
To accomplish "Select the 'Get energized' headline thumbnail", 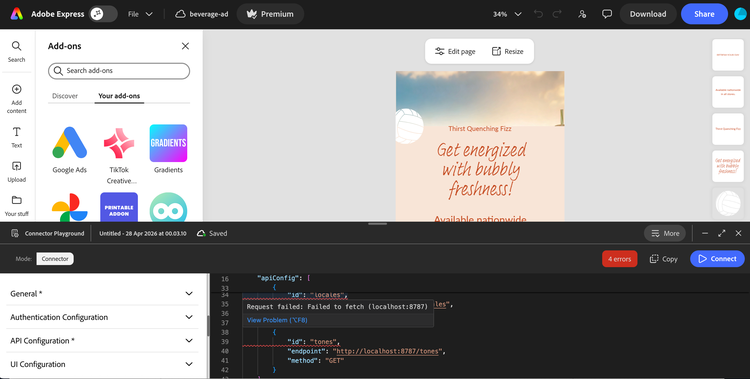I will [728, 166].
